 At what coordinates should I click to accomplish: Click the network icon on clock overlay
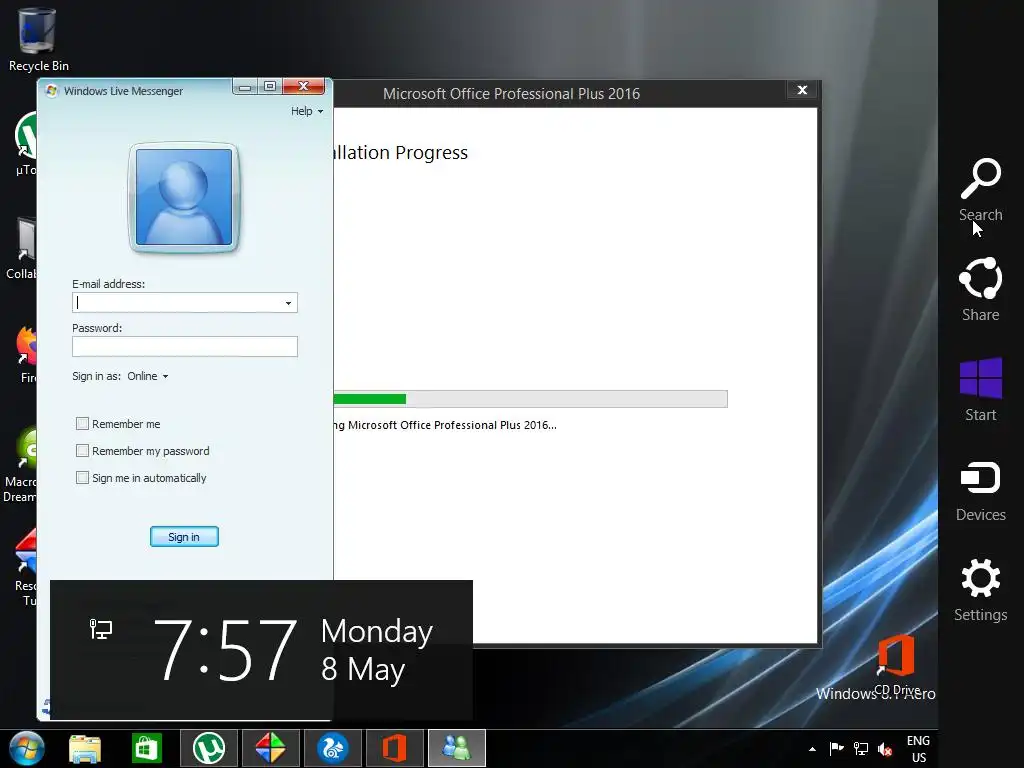pyautogui.click(x=101, y=629)
